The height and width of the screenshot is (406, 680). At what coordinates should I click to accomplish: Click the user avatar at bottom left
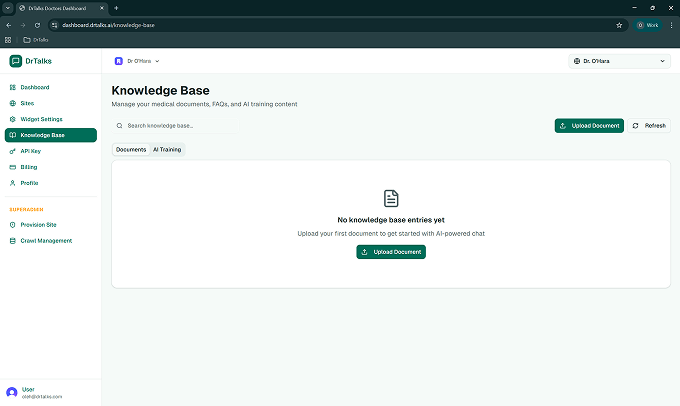[12, 393]
